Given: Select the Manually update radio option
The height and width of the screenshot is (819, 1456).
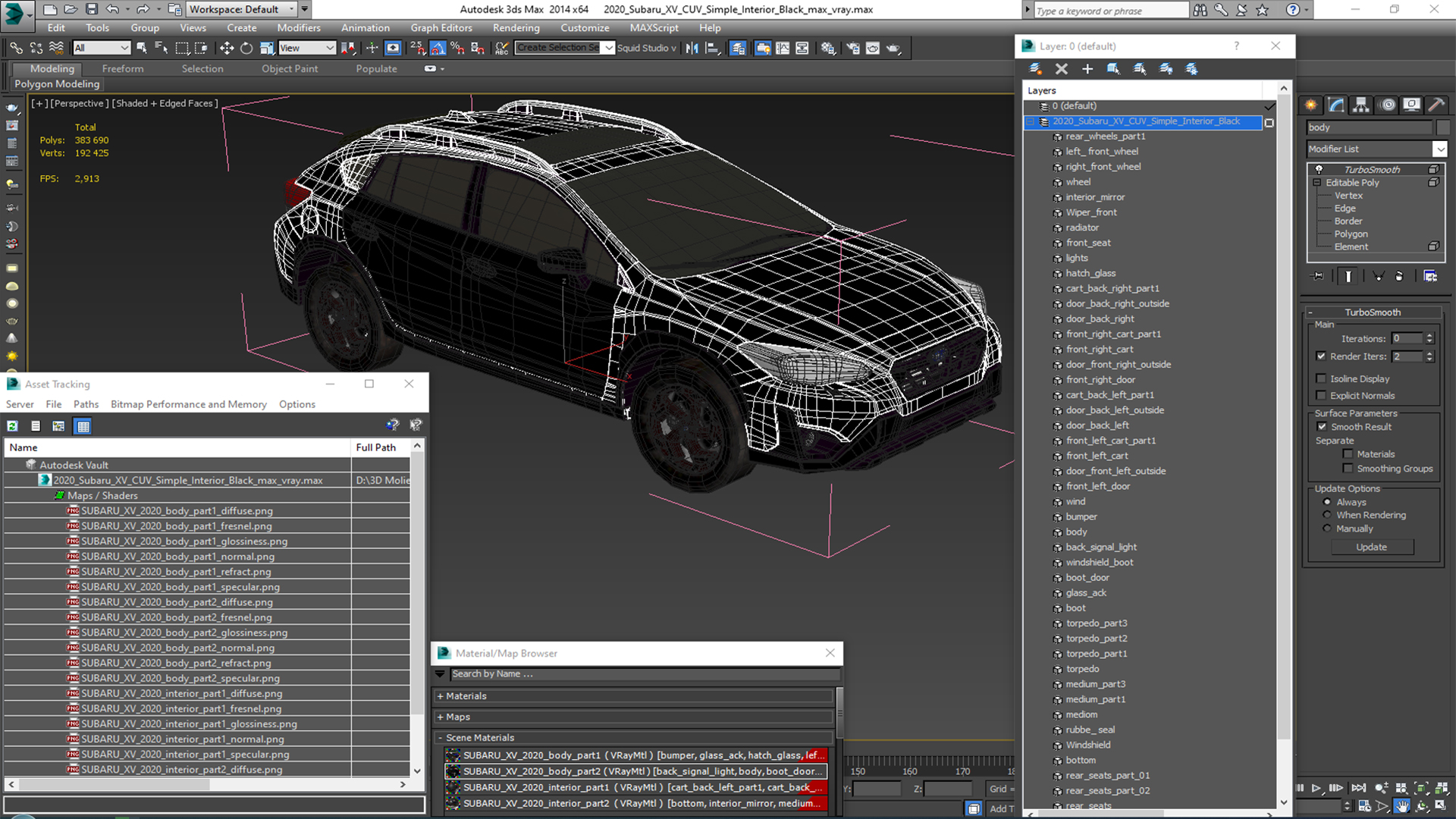Looking at the screenshot, I should pos(1327,529).
